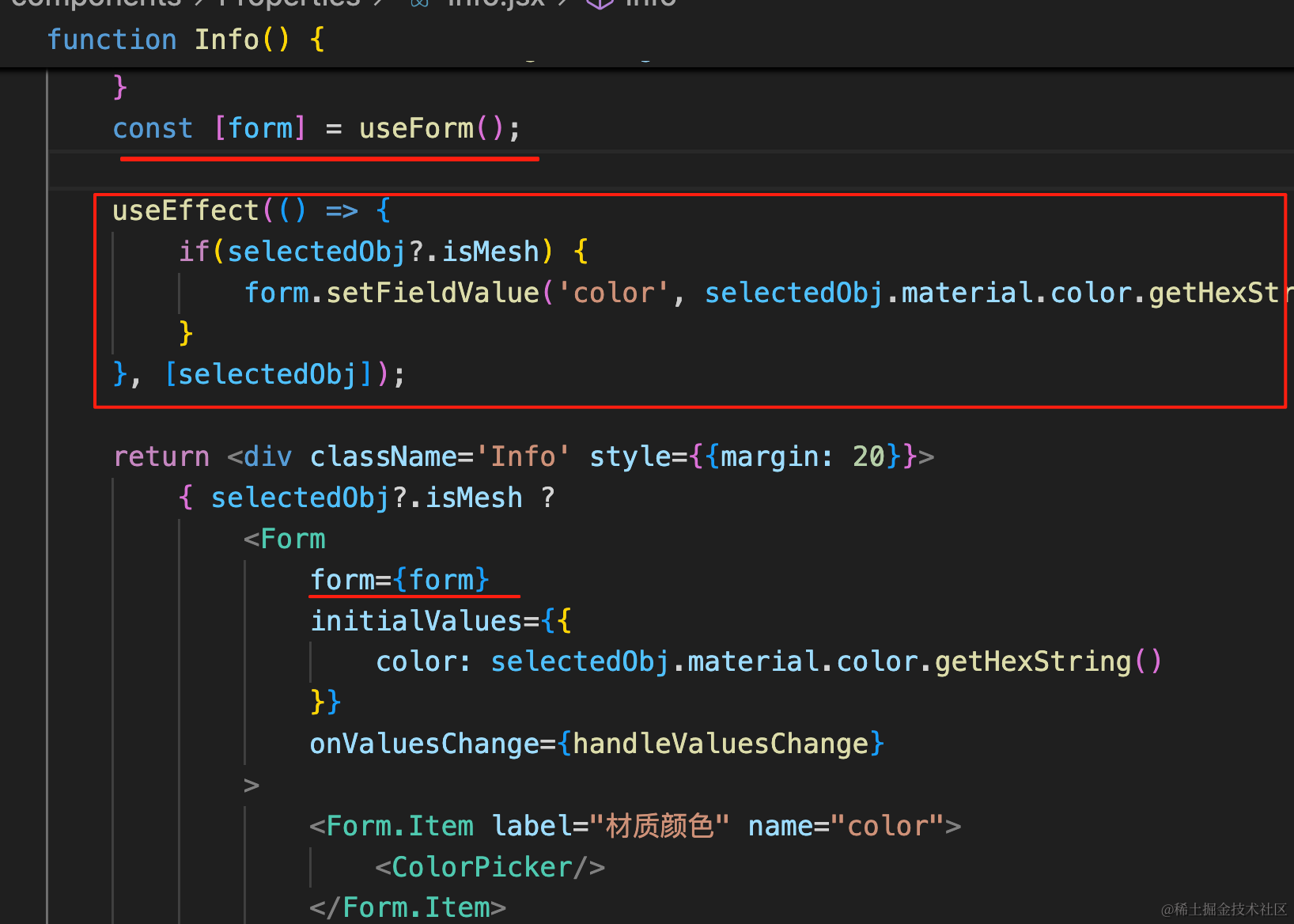Click the 'return' keyword

coord(161,456)
